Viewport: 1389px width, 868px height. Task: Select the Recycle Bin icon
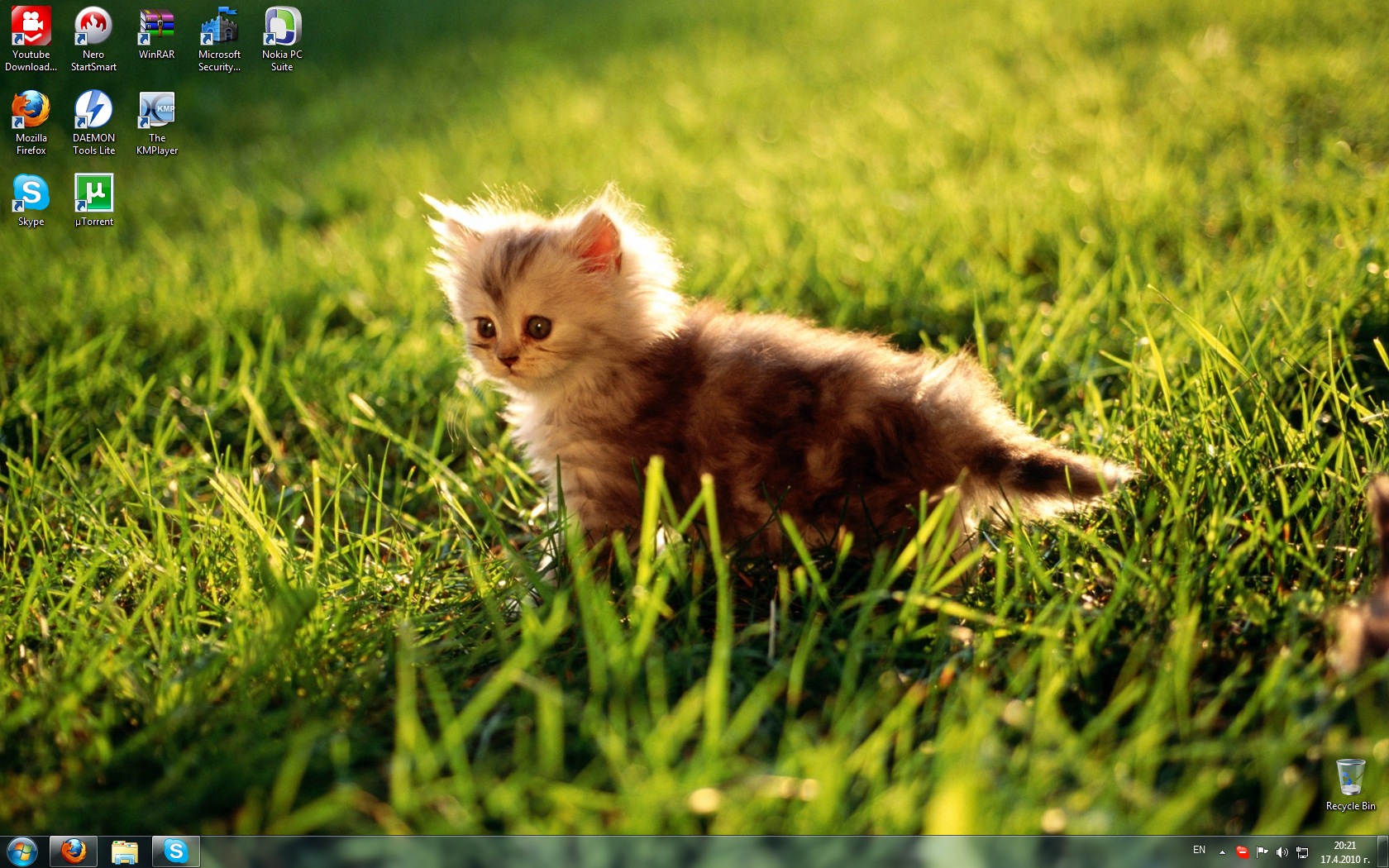(x=1350, y=785)
